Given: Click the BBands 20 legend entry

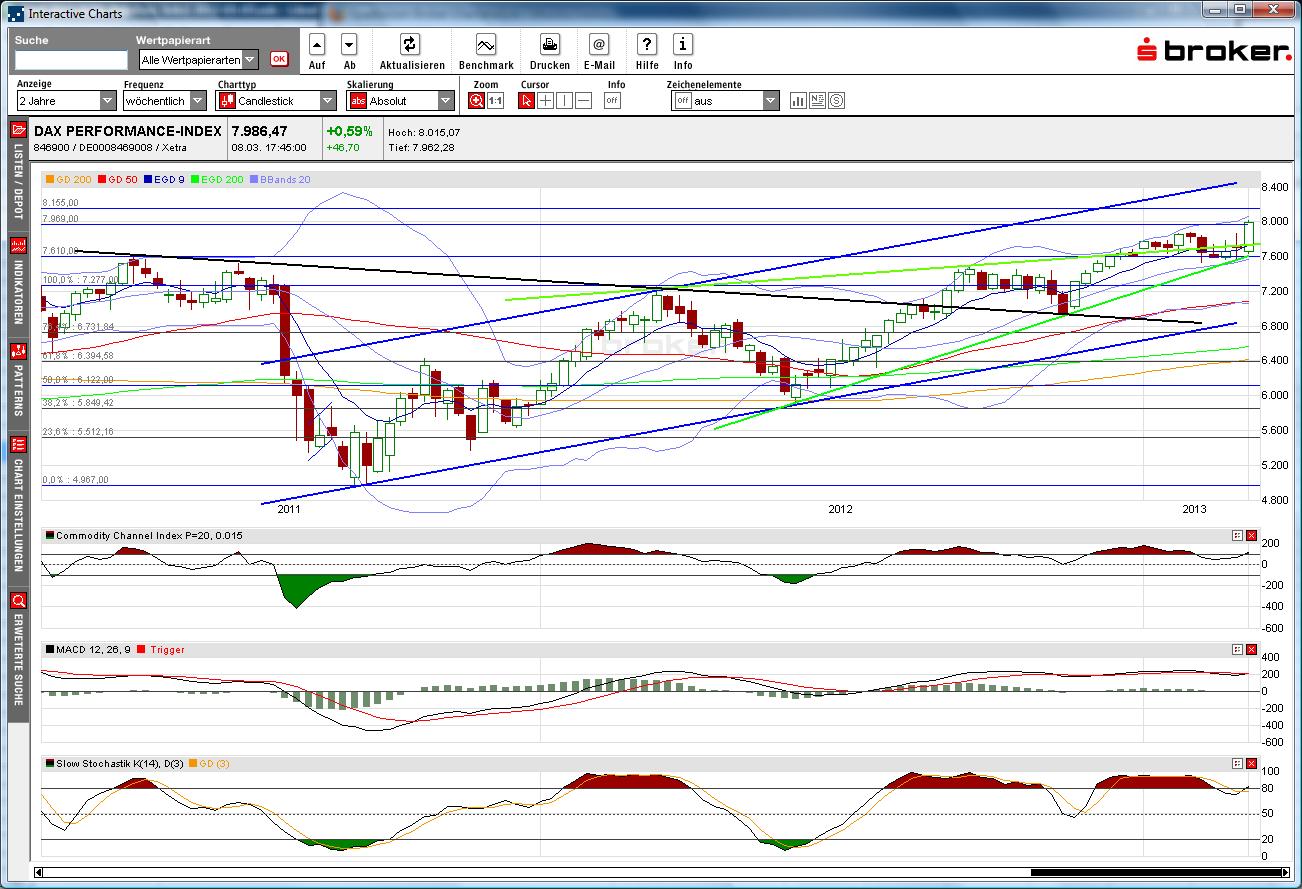Looking at the screenshot, I should coord(280,179).
